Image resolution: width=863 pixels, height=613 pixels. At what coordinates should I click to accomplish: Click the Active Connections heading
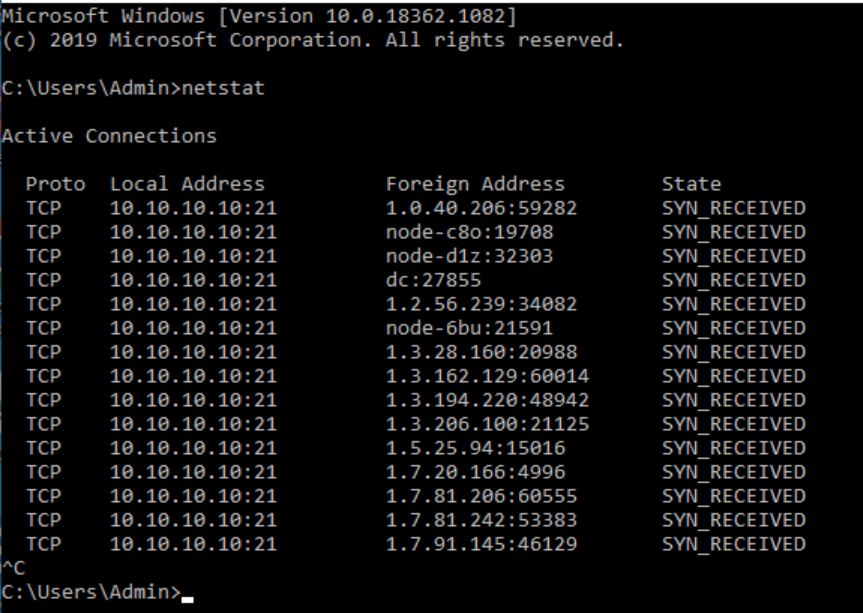click(109, 136)
